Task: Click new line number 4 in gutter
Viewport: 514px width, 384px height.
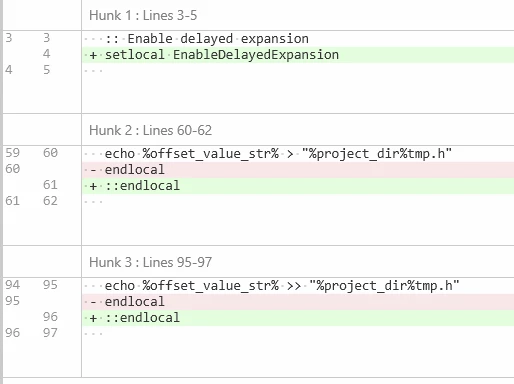Action: click(x=47, y=54)
